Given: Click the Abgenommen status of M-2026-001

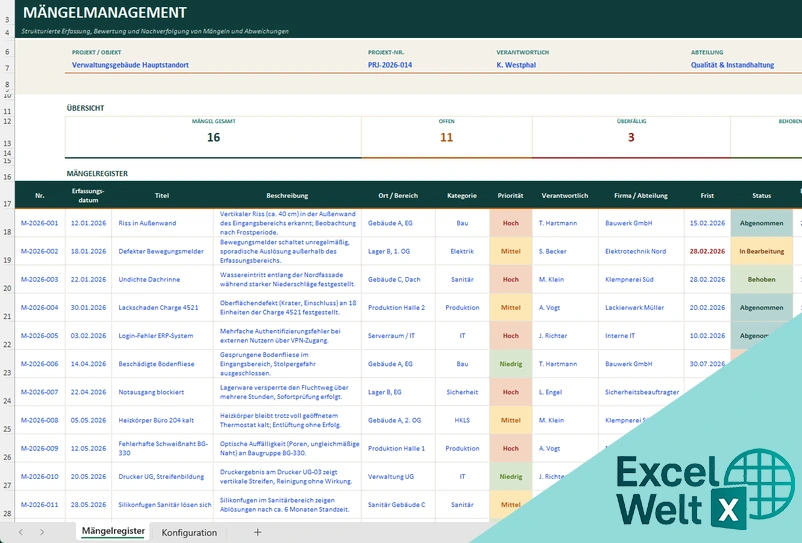Looking at the screenshot, I should [762, 223].
